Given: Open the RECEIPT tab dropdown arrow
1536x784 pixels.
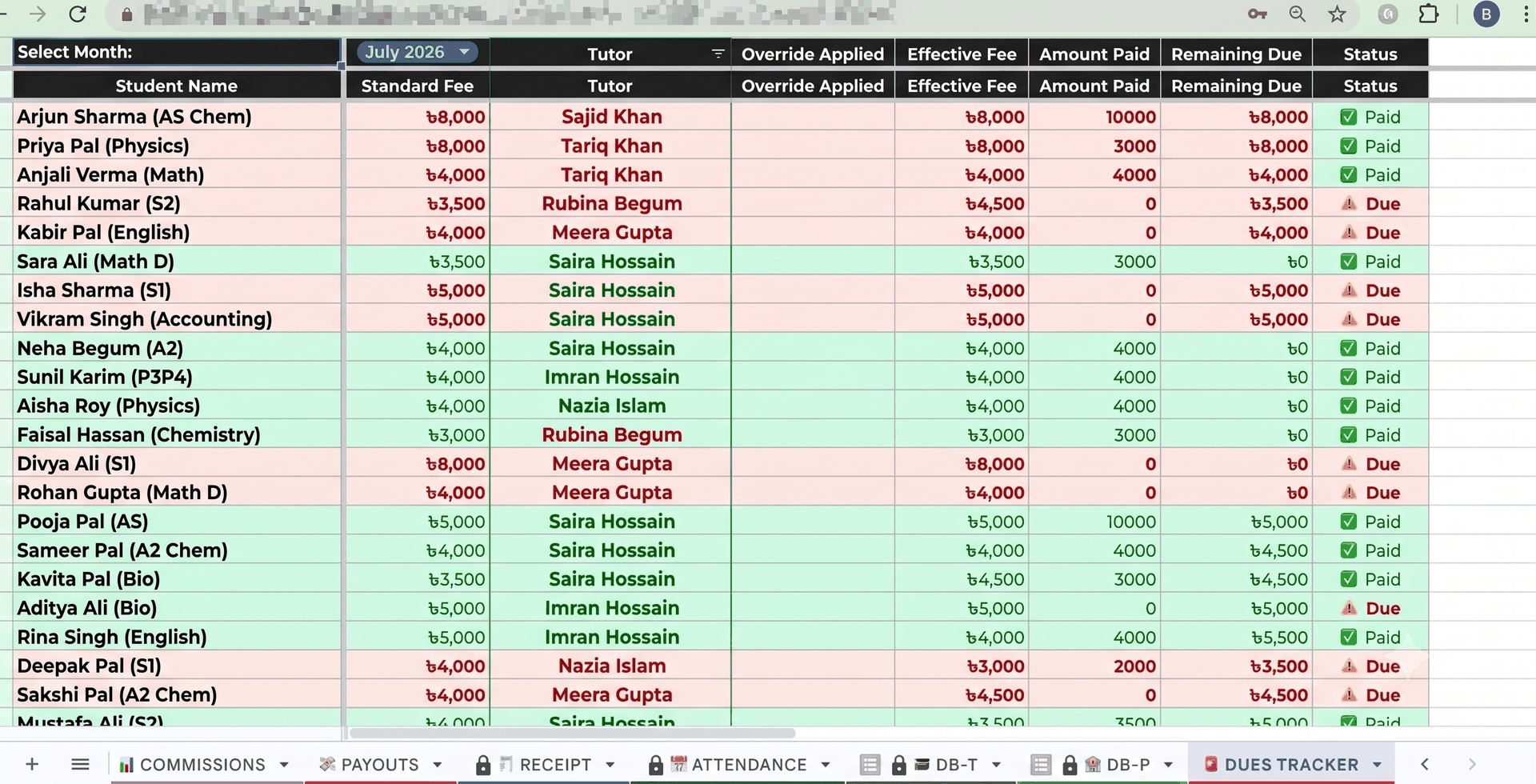Looking at the screenshot, I should coord(610,765).
